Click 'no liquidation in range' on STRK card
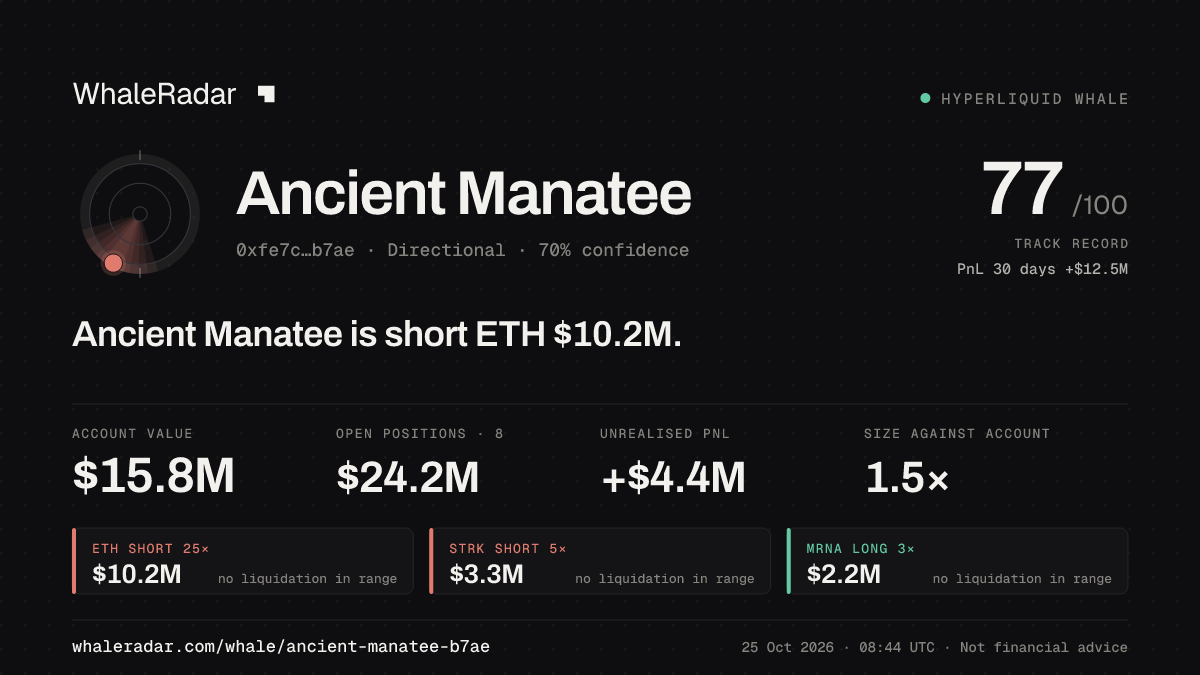This screenshot has width=1200, height=675. [x=665, y=579]
